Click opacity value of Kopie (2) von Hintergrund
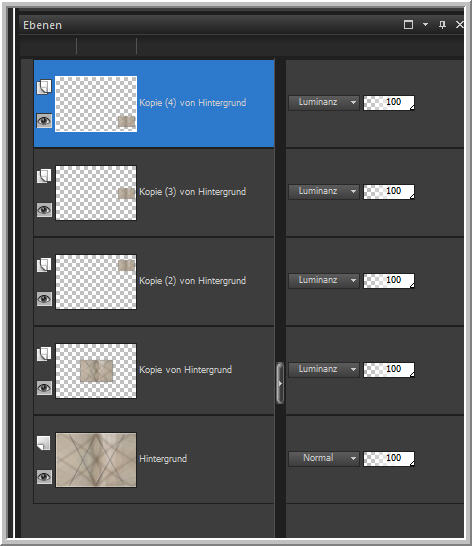The image size is (472, 546). [x=393, y=280]
